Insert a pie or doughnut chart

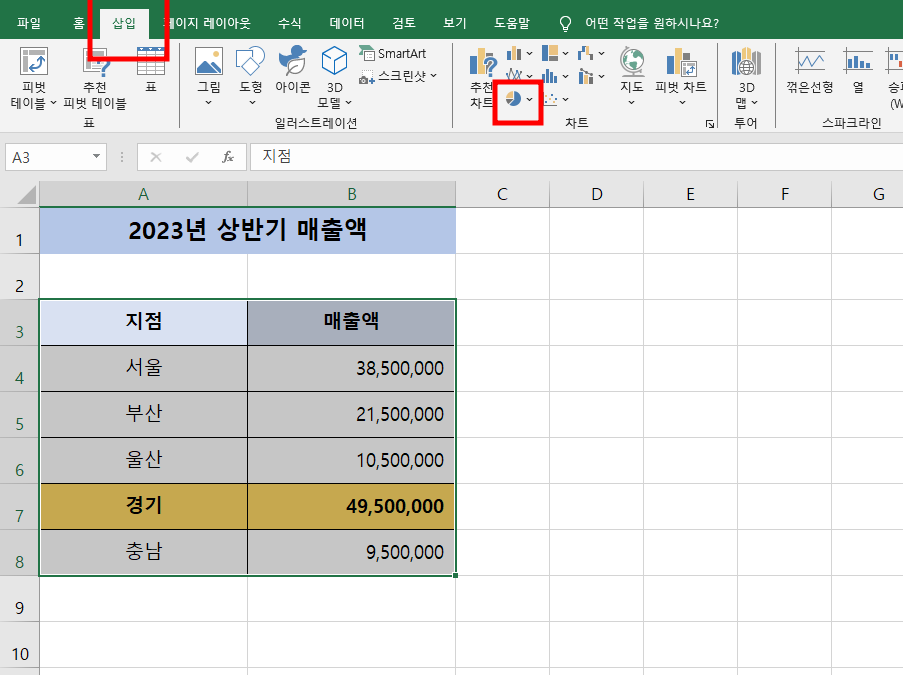[513, 99]
